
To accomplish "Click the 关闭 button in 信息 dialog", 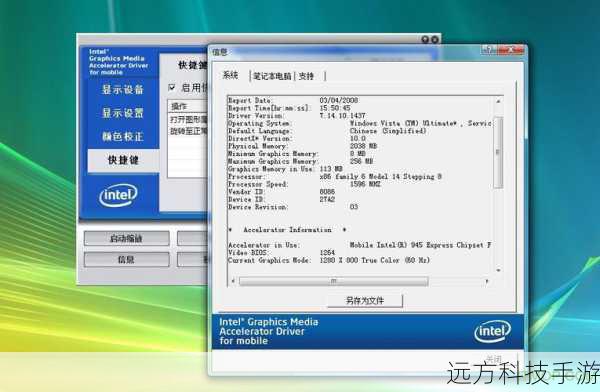I will point(493,359).
